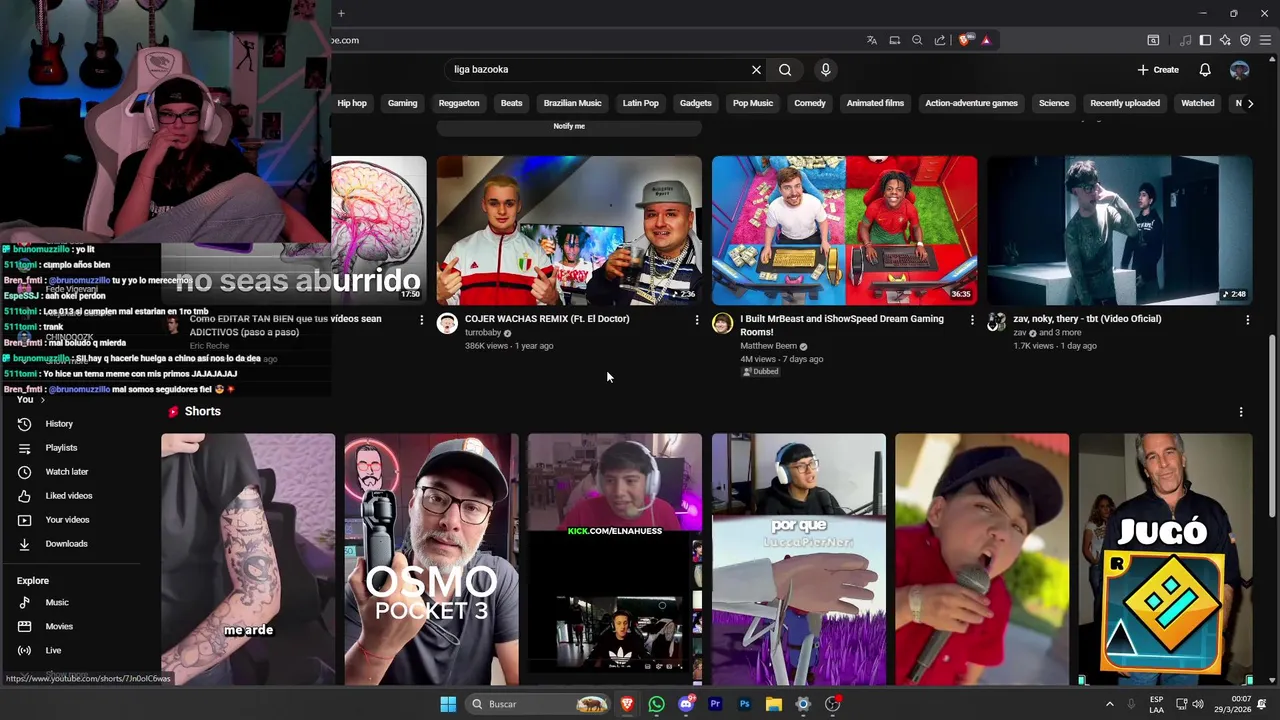
Task: Open WhatsApp from the taskbar
Action: (656, 704)
